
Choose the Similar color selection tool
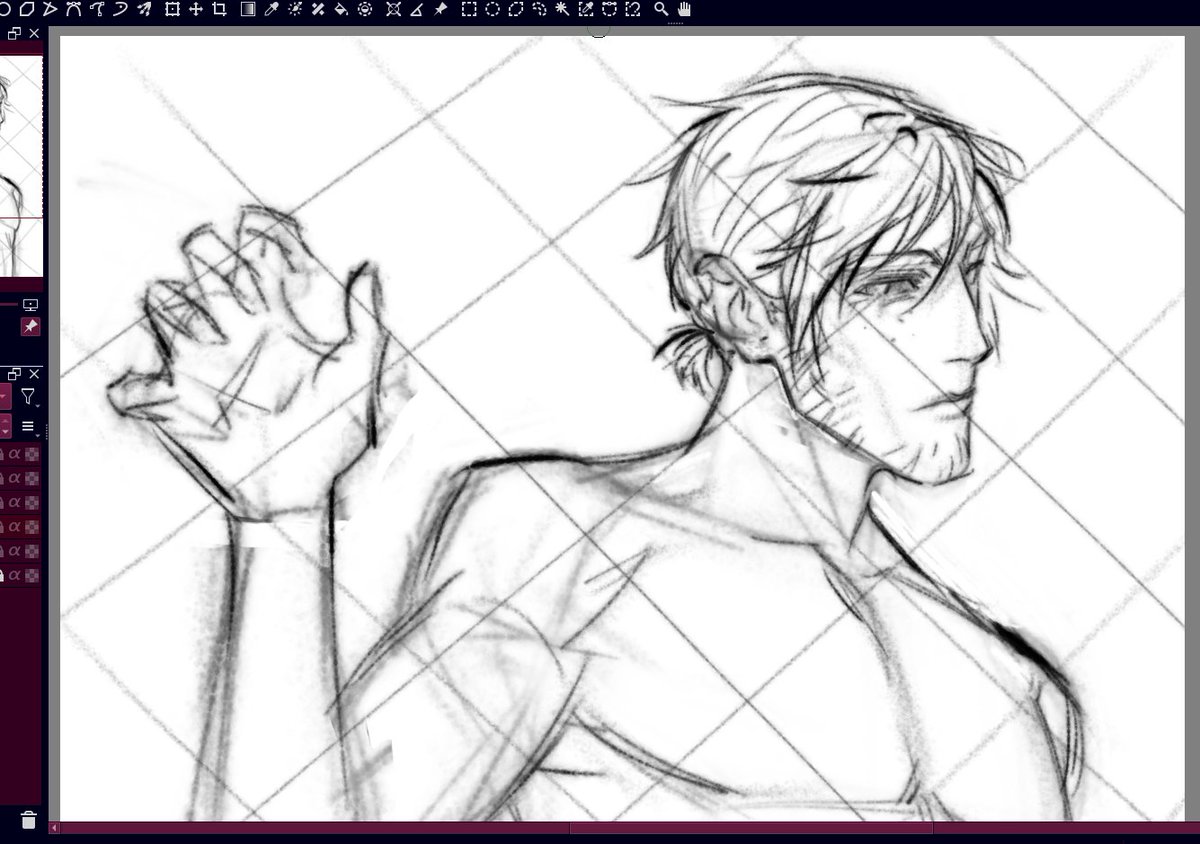pos(585,9)
